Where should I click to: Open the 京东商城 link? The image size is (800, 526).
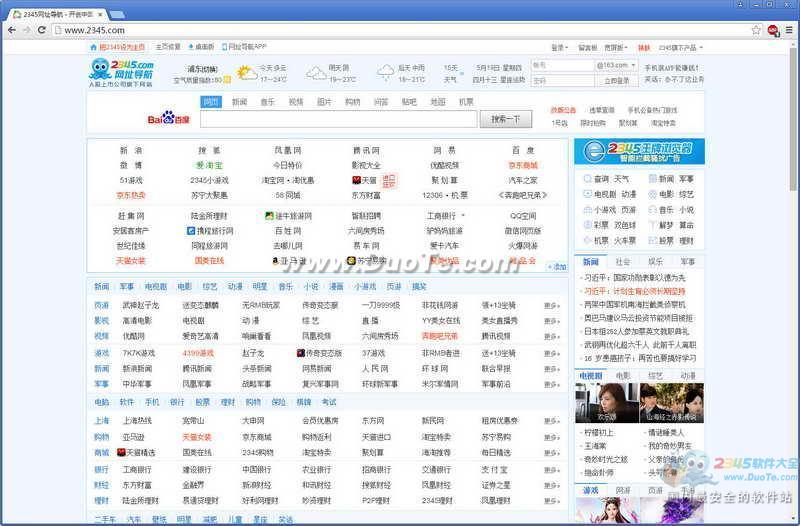523,165
